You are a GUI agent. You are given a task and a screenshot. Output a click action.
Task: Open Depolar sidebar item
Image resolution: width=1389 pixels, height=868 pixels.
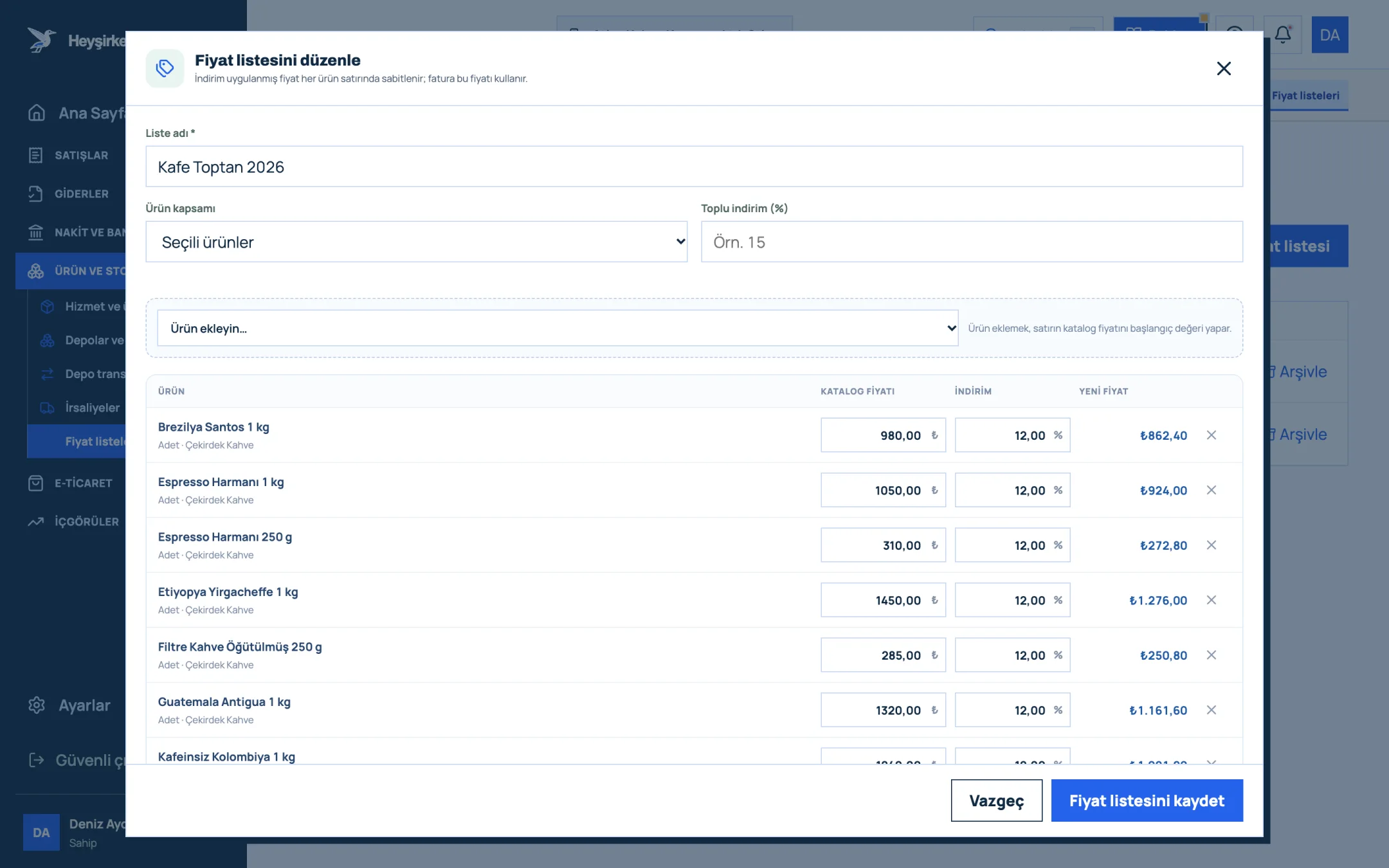click(x=77, y=340)
